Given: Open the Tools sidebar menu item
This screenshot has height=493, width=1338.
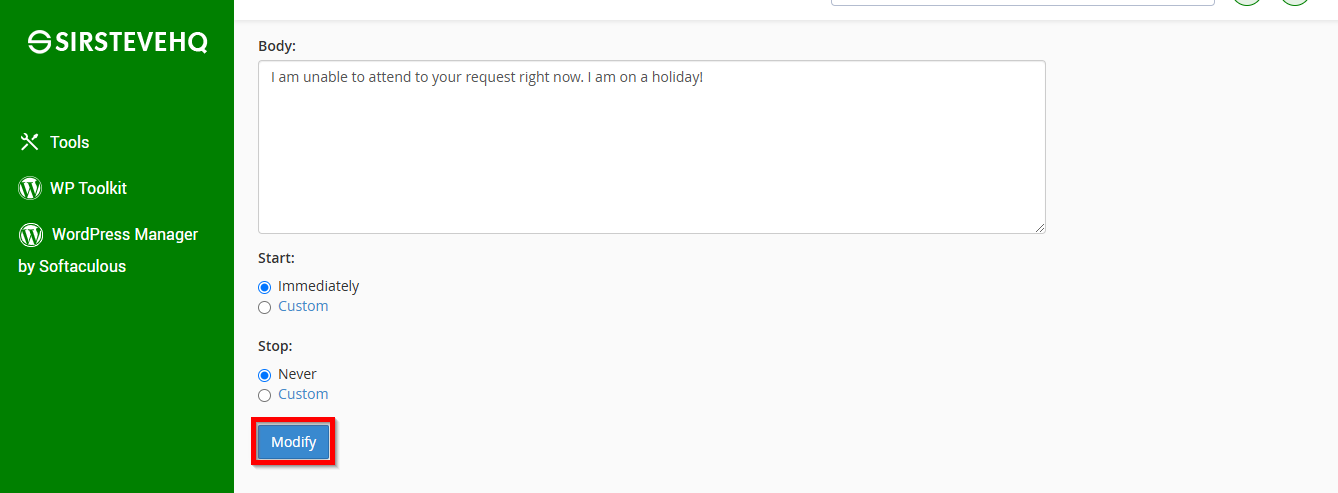Looking at the screenshot, I should (x=54, y=142).
